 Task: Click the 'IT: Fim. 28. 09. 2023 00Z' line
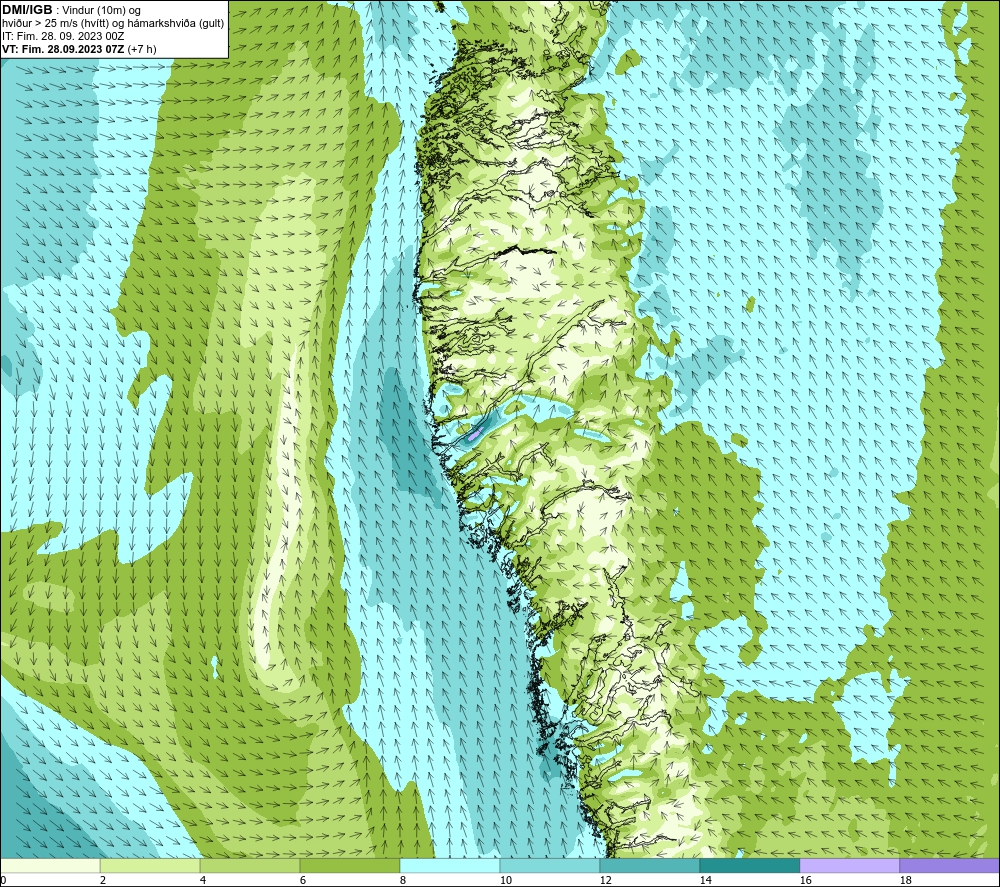[x=63, y=36]
